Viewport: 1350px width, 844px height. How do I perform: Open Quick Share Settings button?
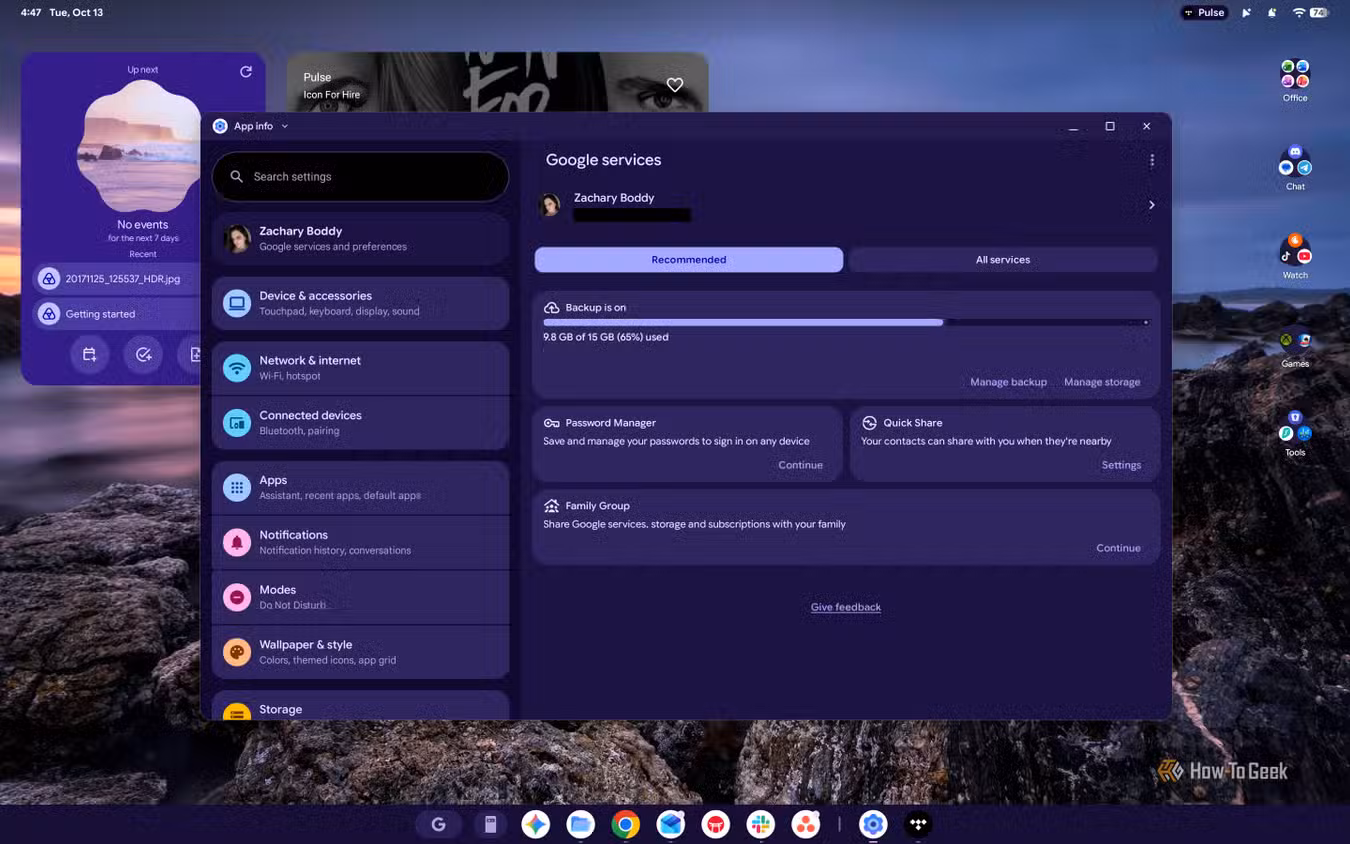(x=1121, y=465)
